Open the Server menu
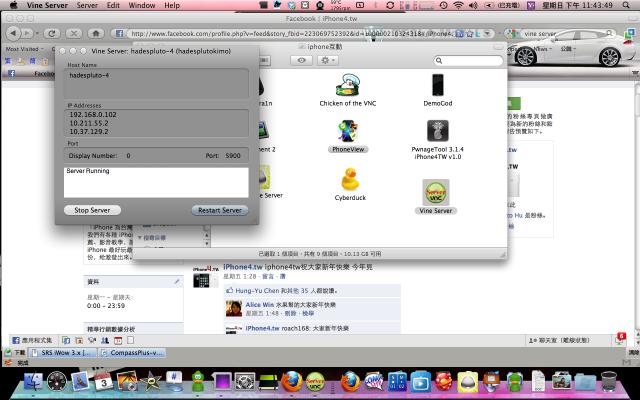This screenshot has height=400, width=640. pyautogui.click(x=87, y=5)
